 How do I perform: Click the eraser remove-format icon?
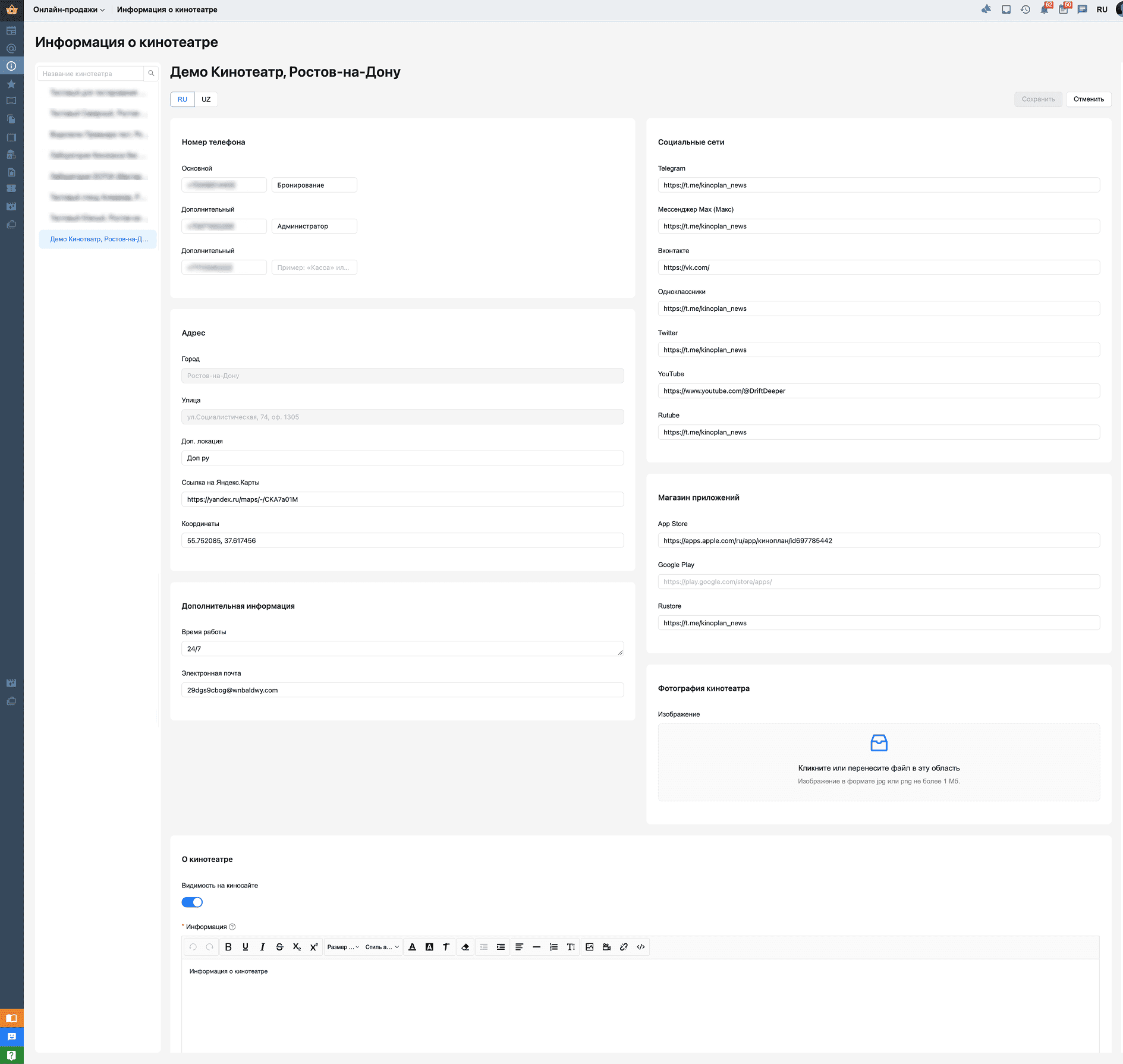[465, 947]
